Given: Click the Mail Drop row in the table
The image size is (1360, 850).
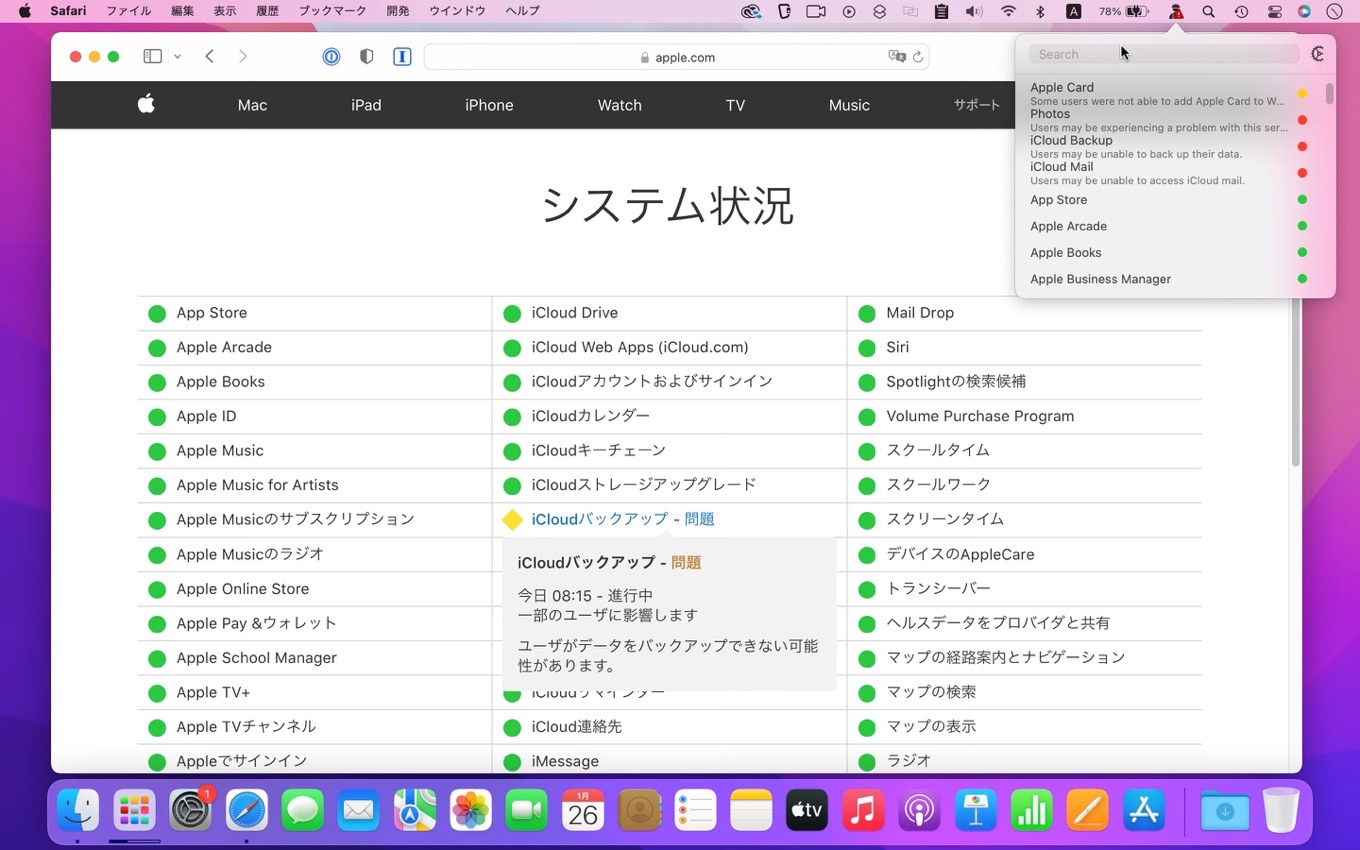Looking at the screenshot, I should 1024,313.
